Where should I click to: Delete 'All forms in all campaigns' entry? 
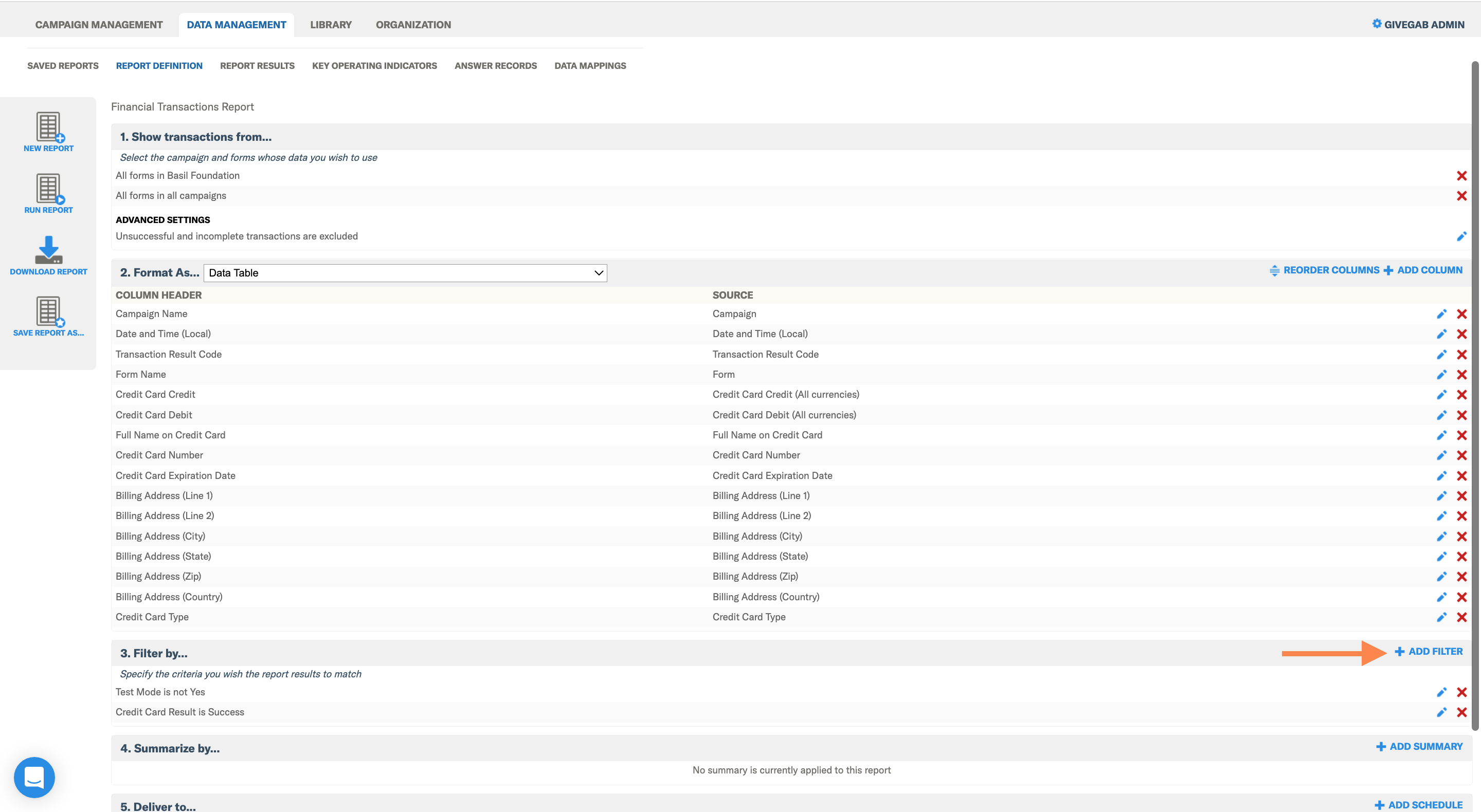click(1461, 196)
